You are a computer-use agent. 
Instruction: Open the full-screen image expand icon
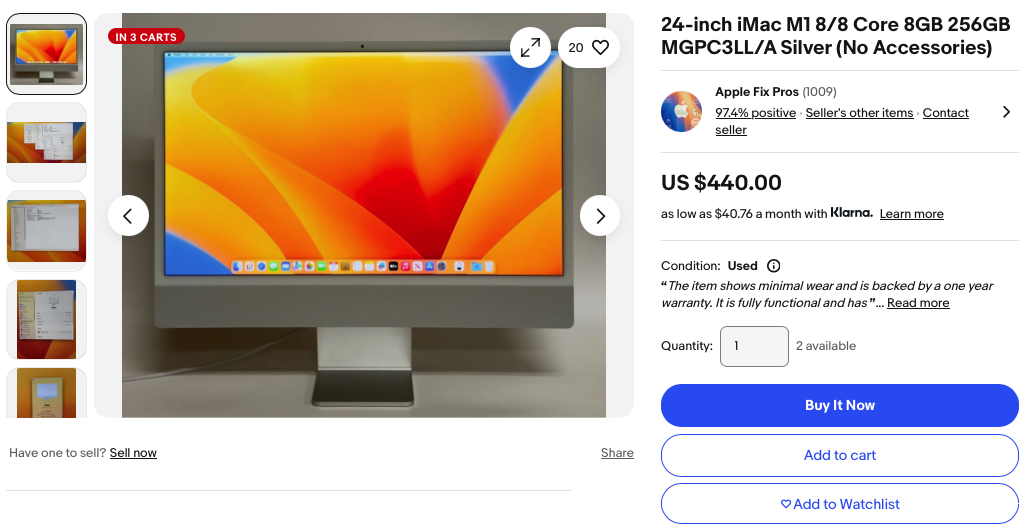pyautogui.click(x=530, y=47)
